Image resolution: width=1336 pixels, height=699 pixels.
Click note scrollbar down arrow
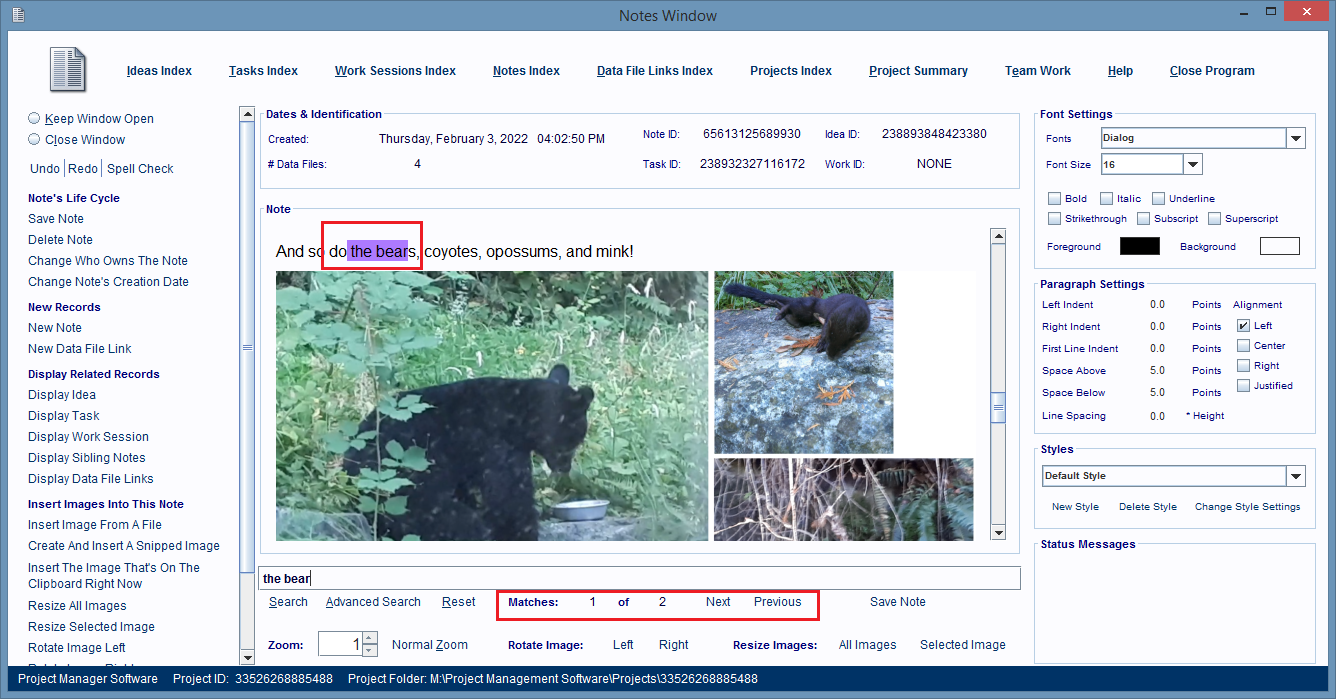coord(997,533)
